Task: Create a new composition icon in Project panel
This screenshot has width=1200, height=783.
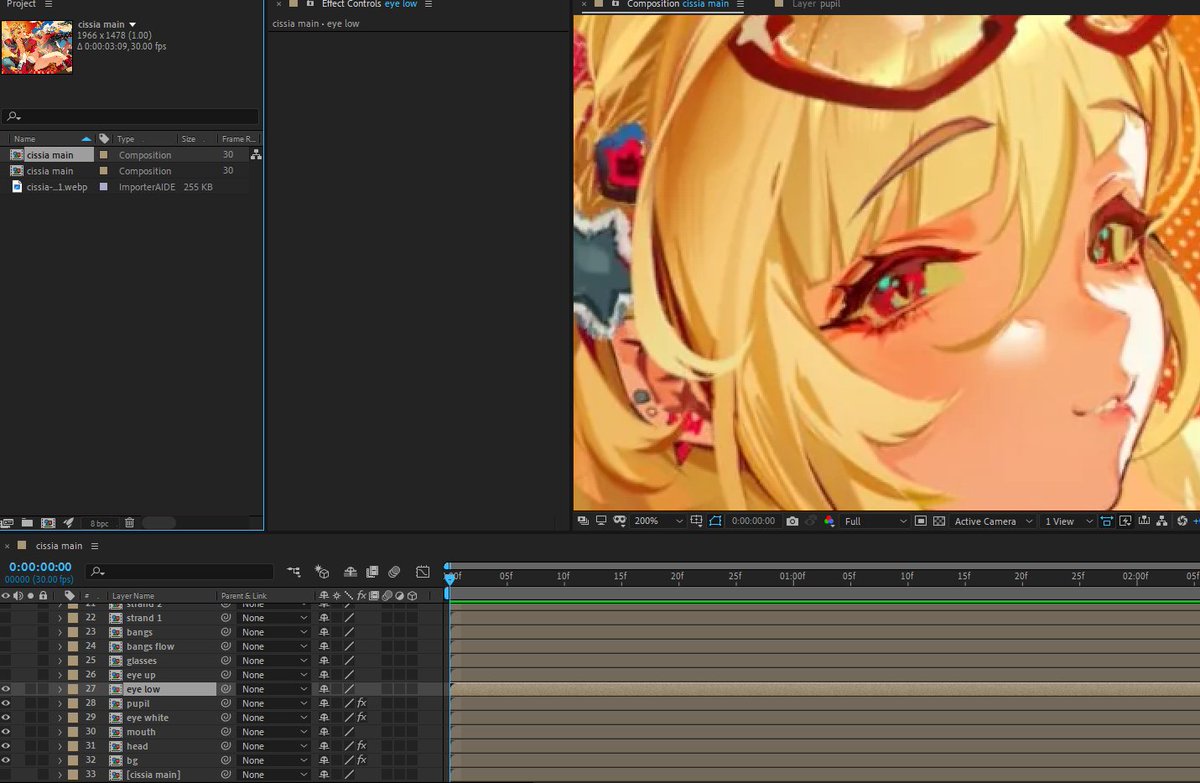Action: click(x=48, y=522)
